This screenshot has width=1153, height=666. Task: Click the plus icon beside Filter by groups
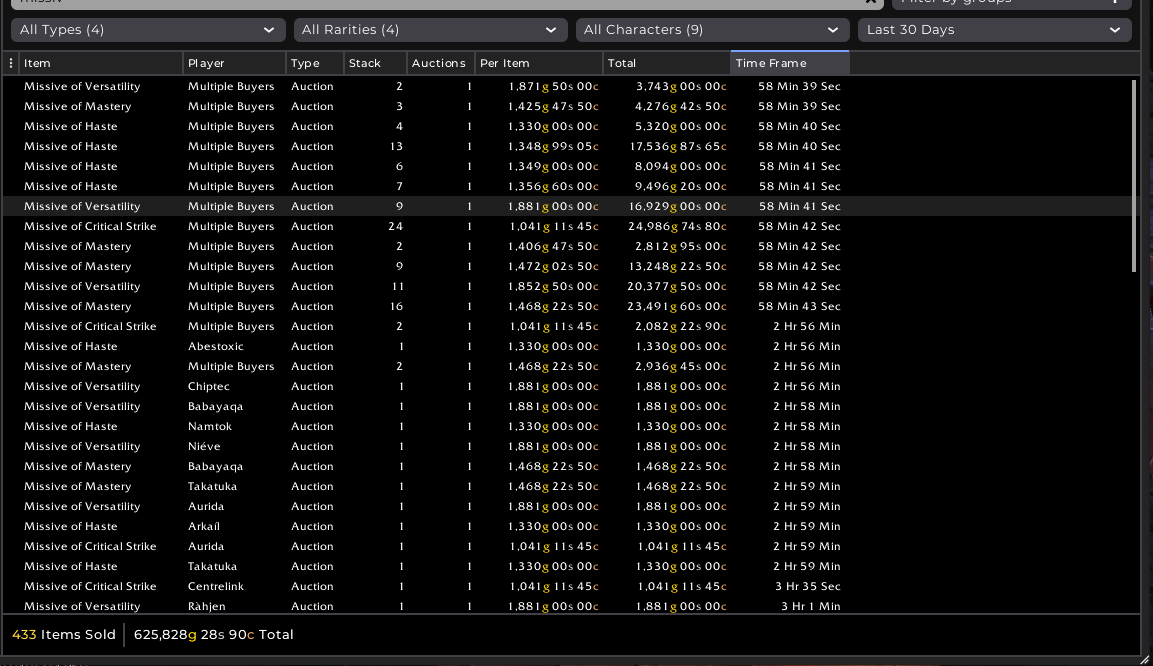click(x=1116, y=2)
